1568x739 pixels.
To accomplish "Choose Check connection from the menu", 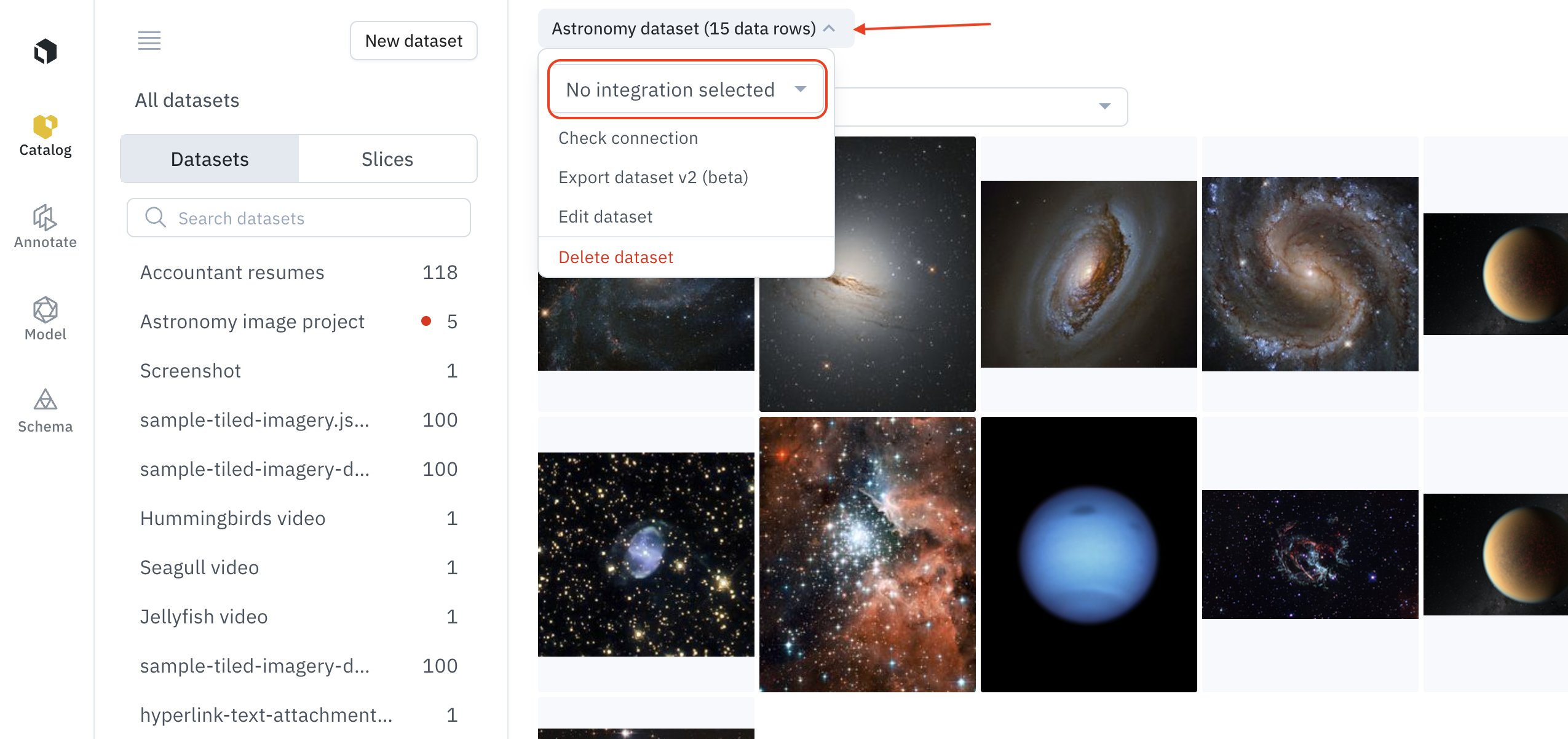I will [x=628, y=138].
